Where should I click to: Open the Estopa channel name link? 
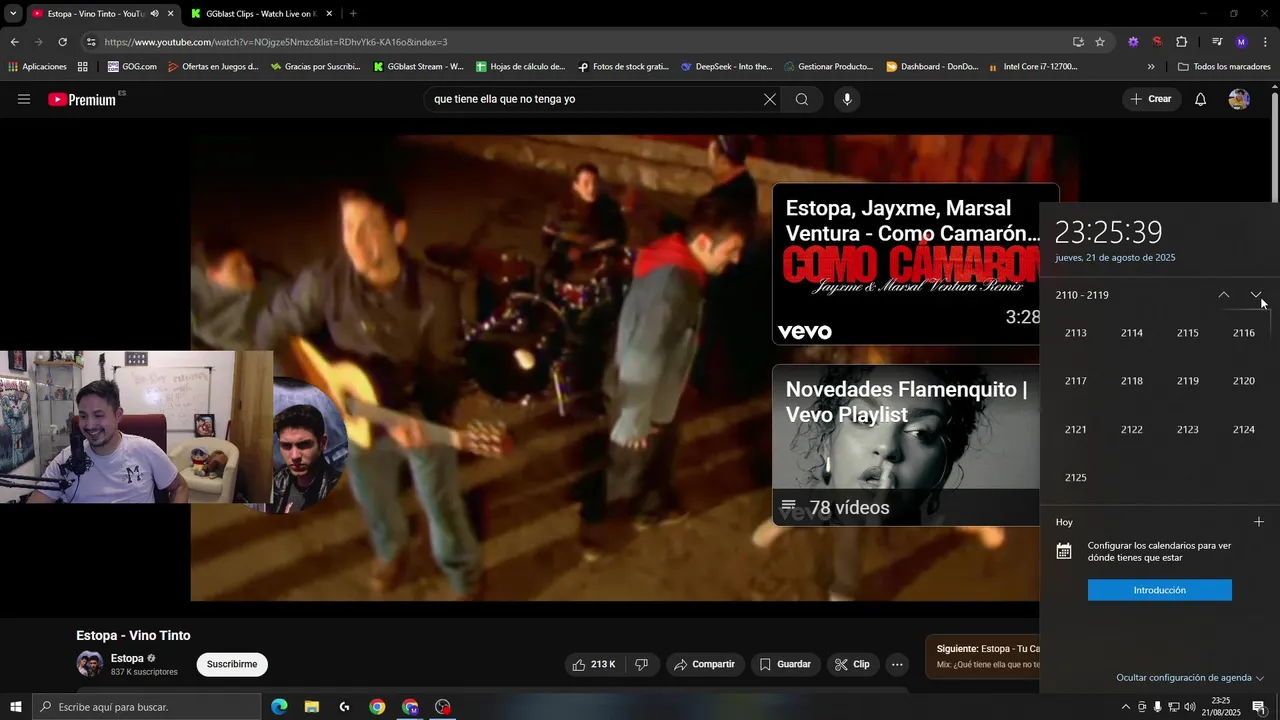[x=127, y=658]
